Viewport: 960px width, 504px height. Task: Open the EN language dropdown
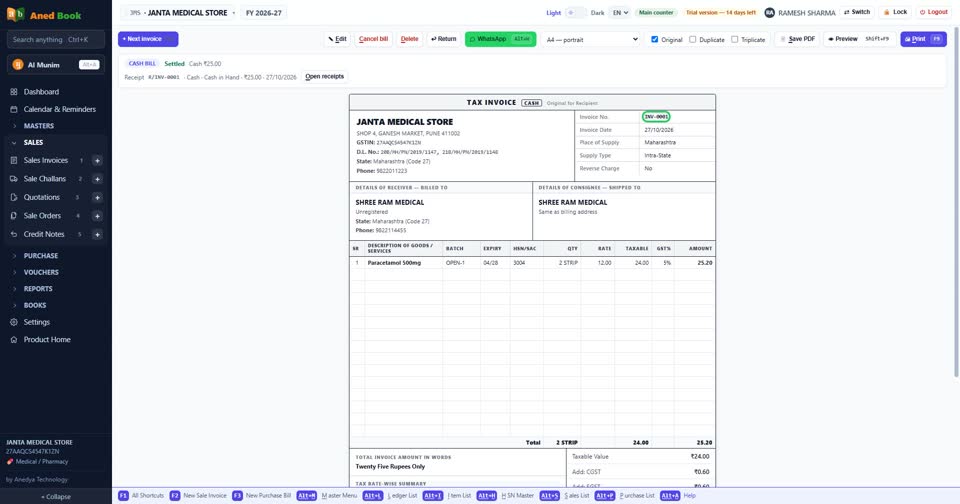[x=620, y=13]
